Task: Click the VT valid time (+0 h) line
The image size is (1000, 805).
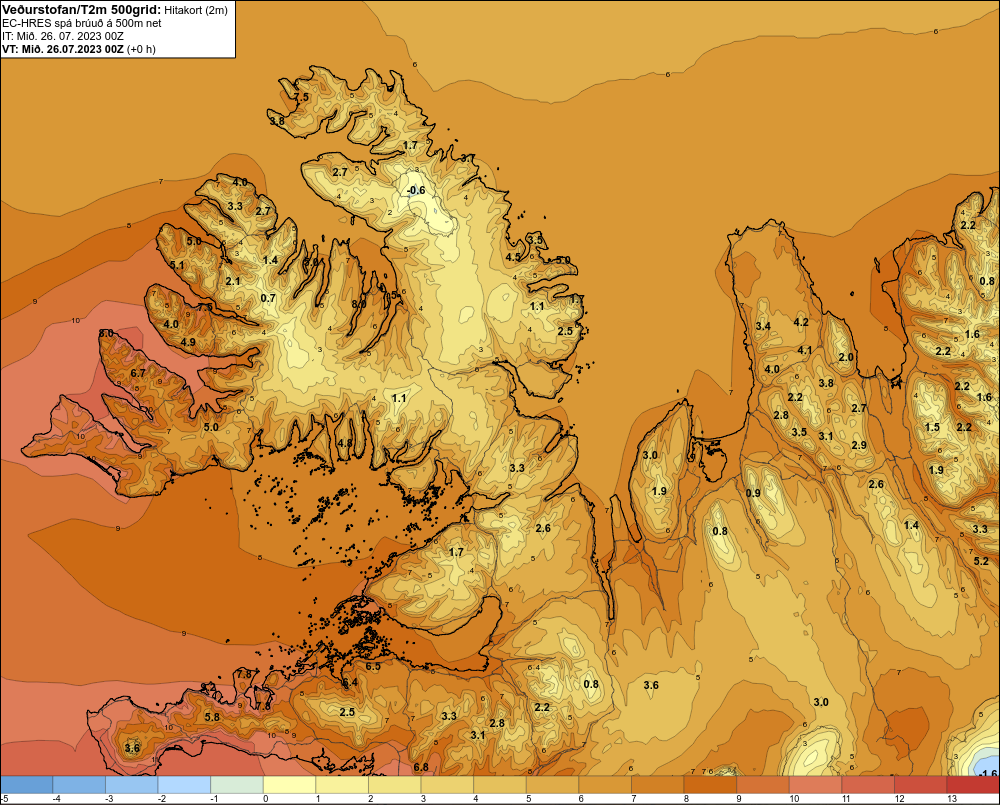Action: tap(78, 49)
